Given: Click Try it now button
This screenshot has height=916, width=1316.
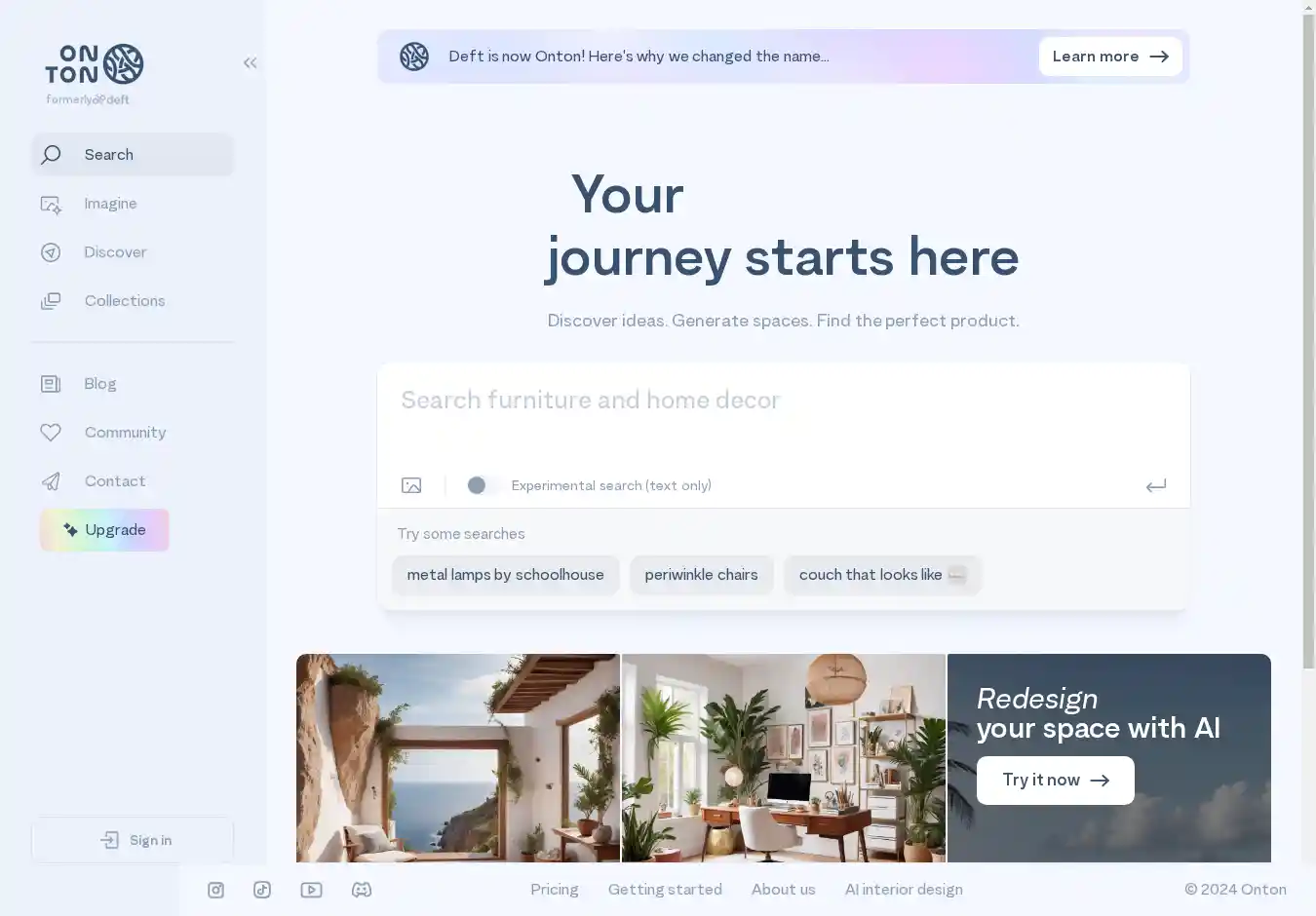Looking at the screenshot, I should 1056,781.
